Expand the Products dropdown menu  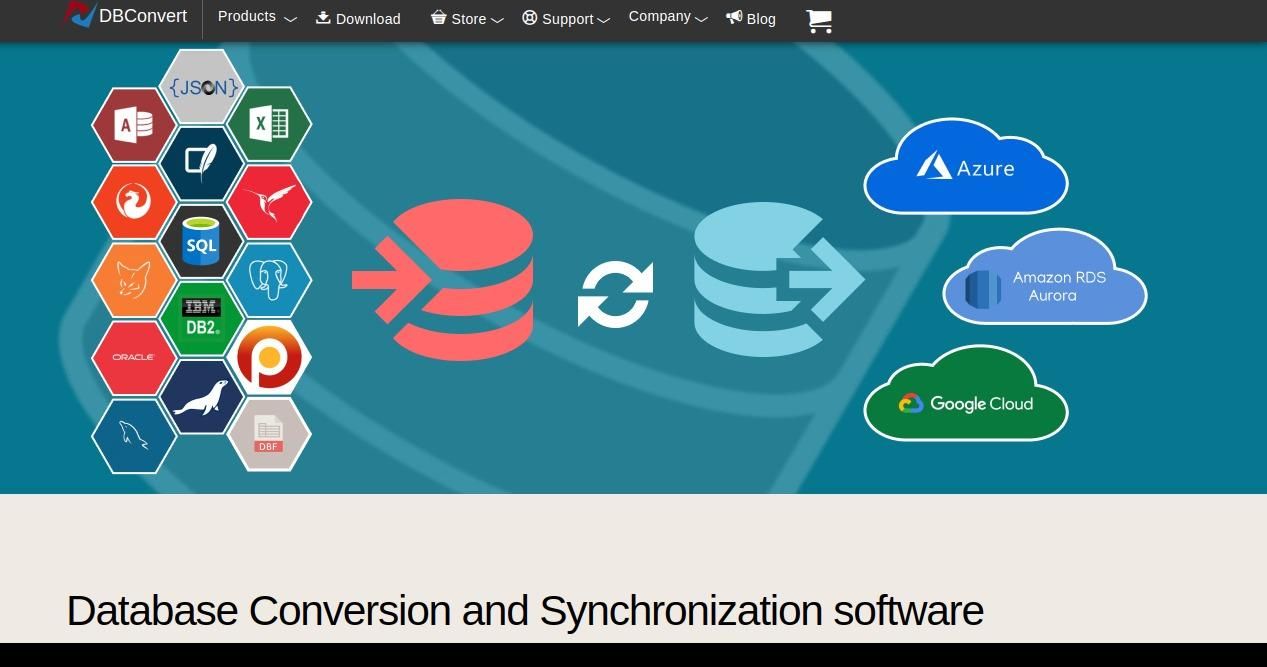click(257, 17)
